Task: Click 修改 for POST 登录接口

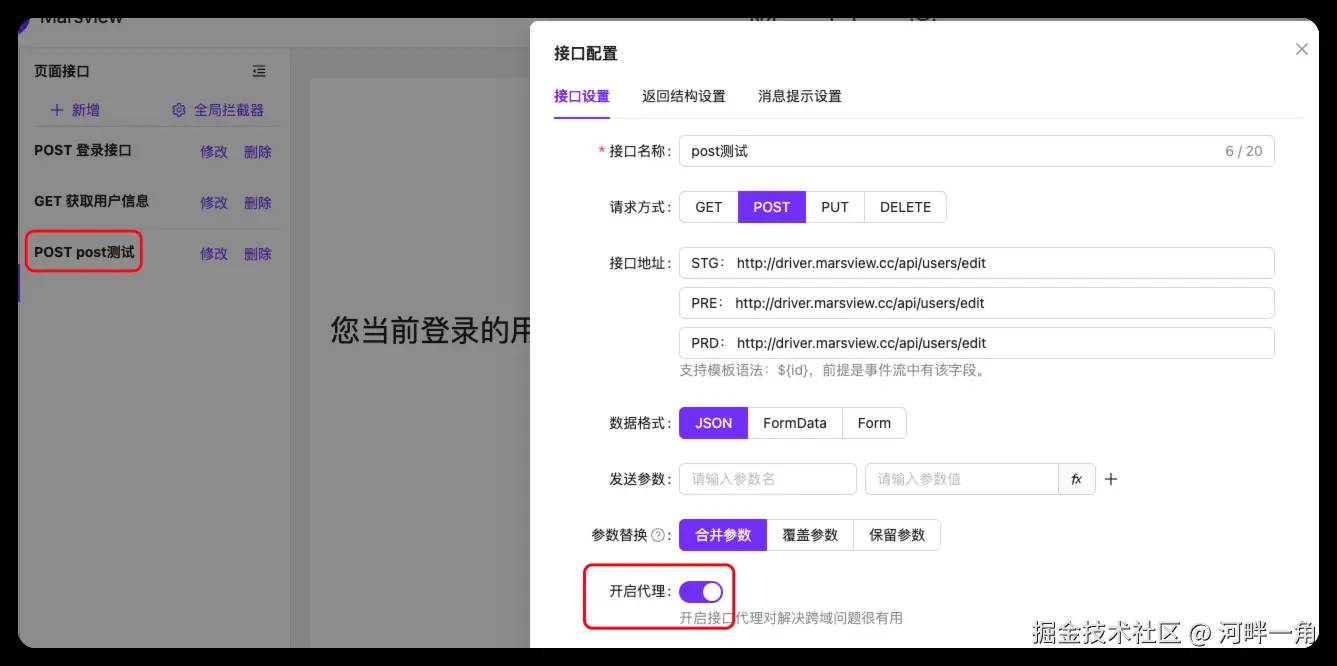Action: tap(214, 152)
